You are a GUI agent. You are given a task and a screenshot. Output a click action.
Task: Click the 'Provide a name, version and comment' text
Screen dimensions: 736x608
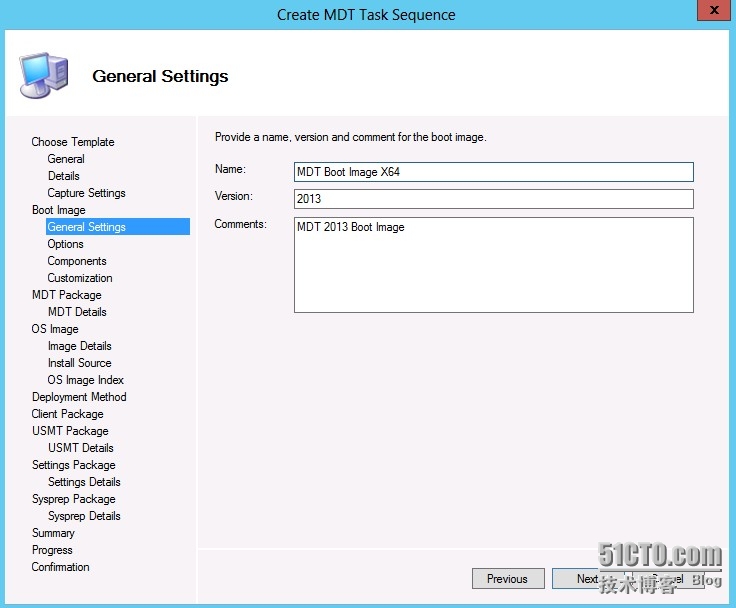tap(351, 137)
